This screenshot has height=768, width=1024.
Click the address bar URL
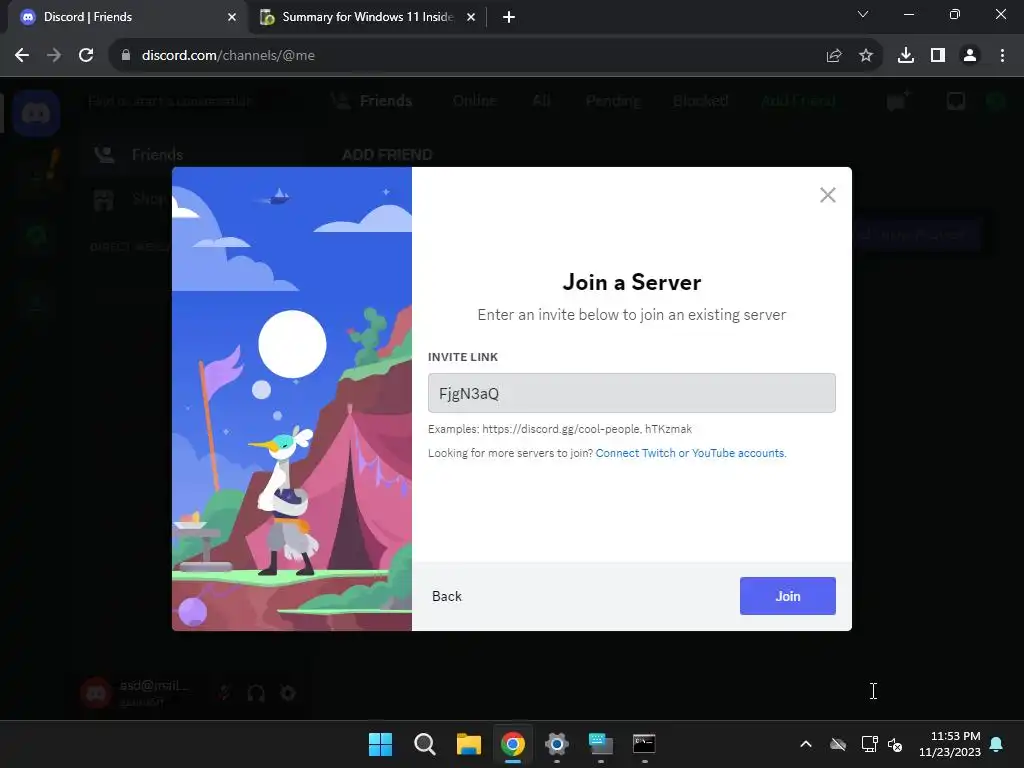pyautogui.click(x=229, y=56)
